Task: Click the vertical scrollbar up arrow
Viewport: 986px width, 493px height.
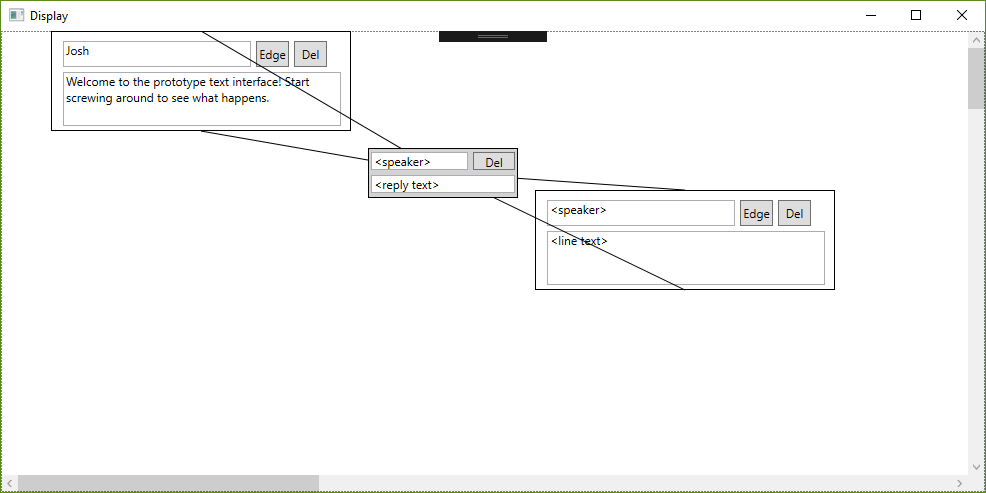Action: point(976,40)
